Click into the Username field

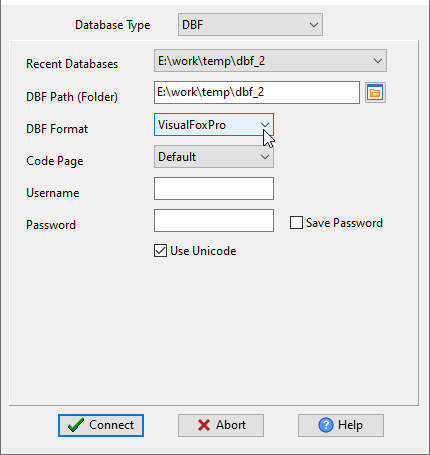[214, 189]
